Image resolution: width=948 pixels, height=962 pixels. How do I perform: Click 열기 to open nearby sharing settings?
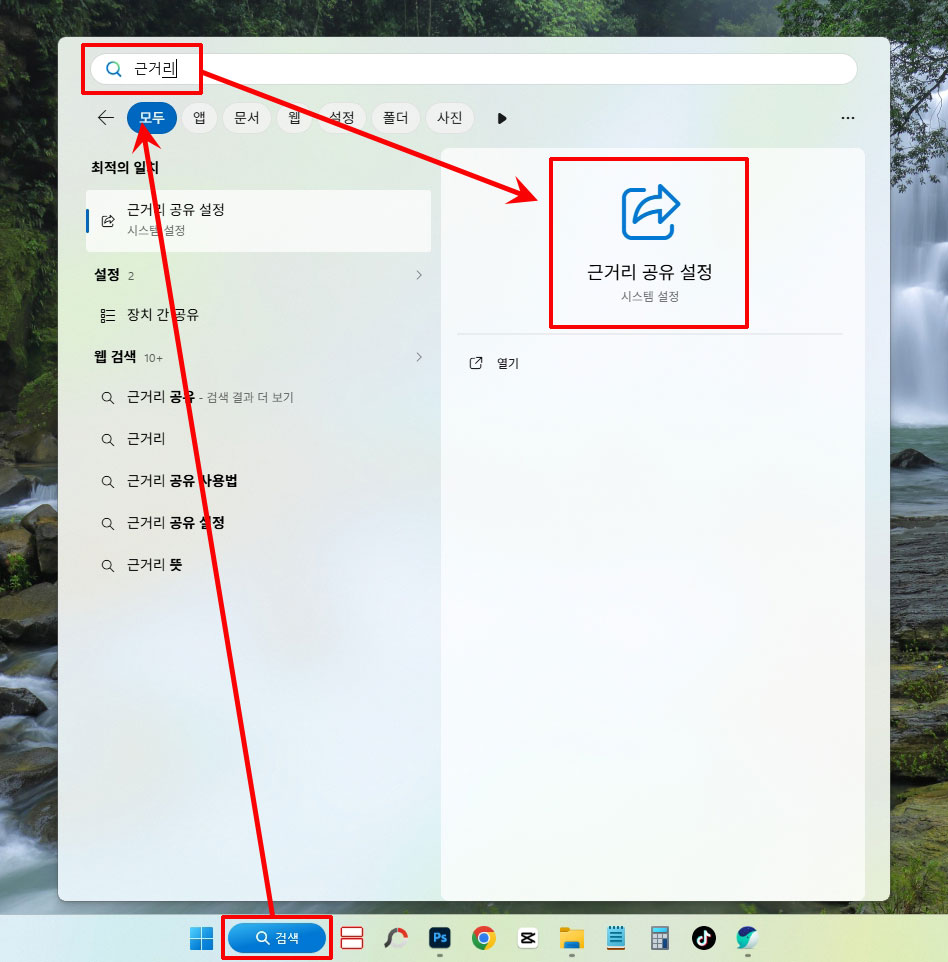[507, 364]
